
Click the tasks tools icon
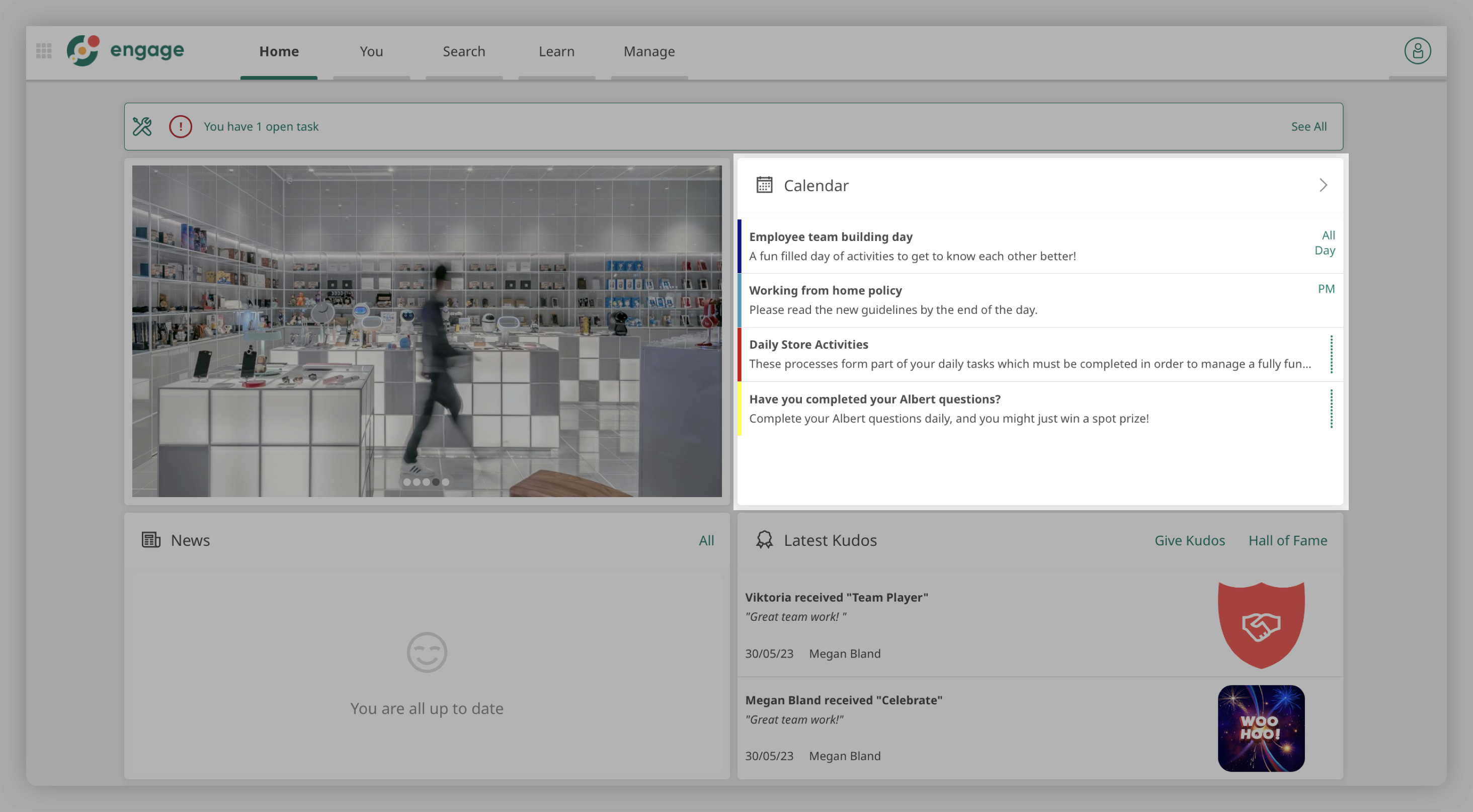click(x=142, y=126)
